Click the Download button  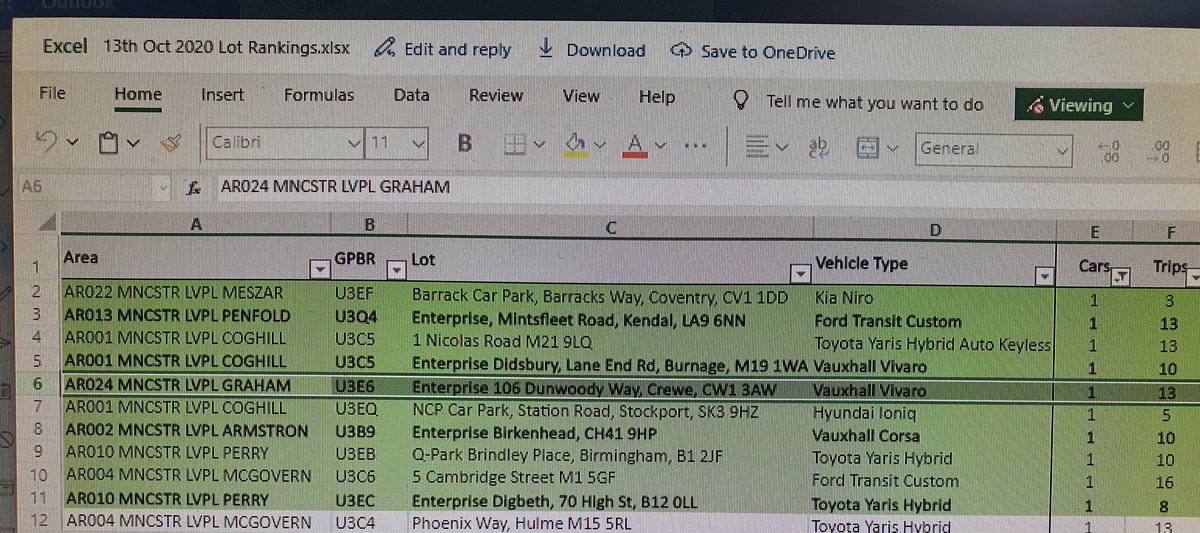pyautogui.click(x=591, y=50)
